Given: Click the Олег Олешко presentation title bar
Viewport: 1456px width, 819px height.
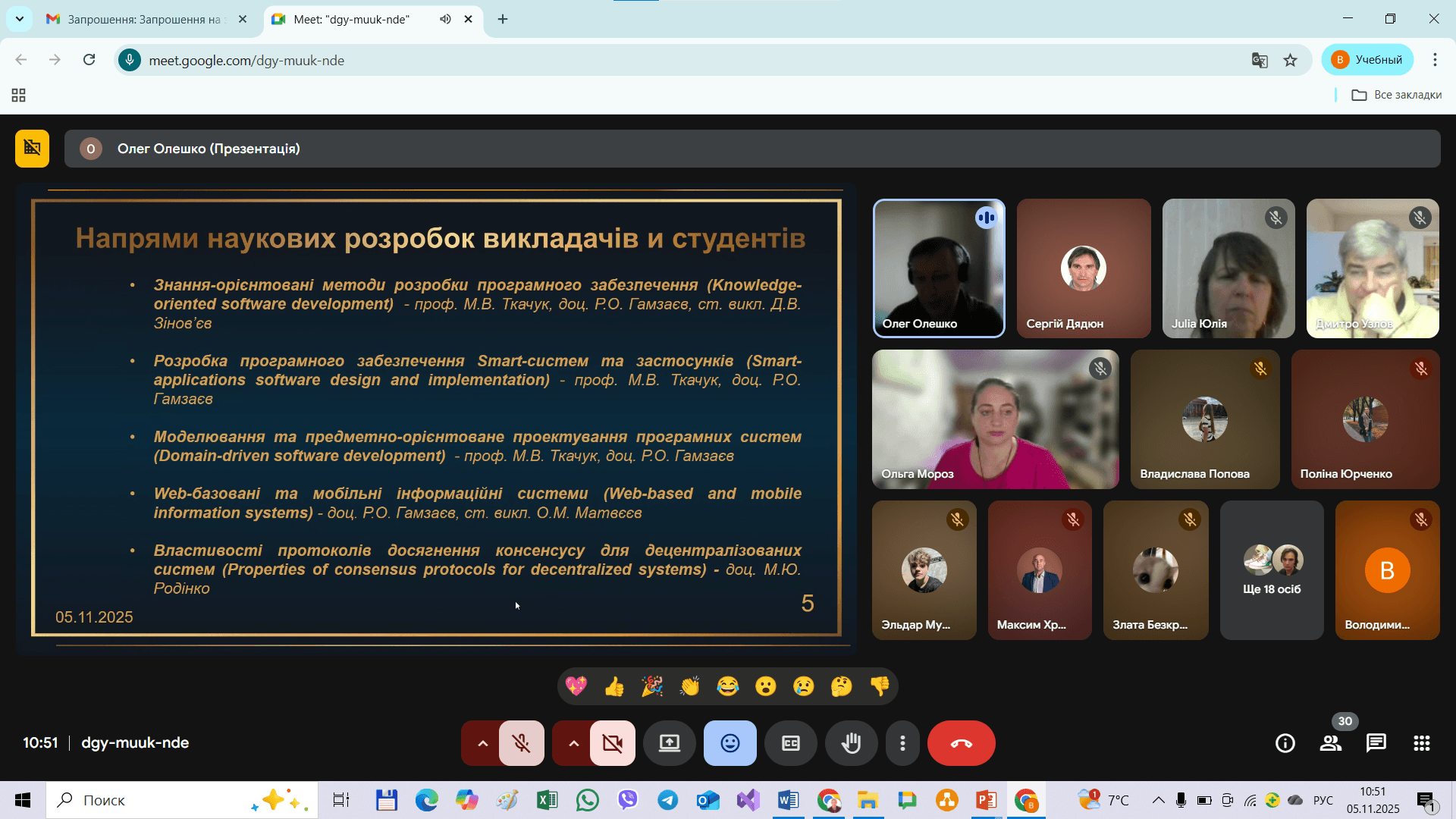Looking at the screenshot, I should (x=752, y=149).
